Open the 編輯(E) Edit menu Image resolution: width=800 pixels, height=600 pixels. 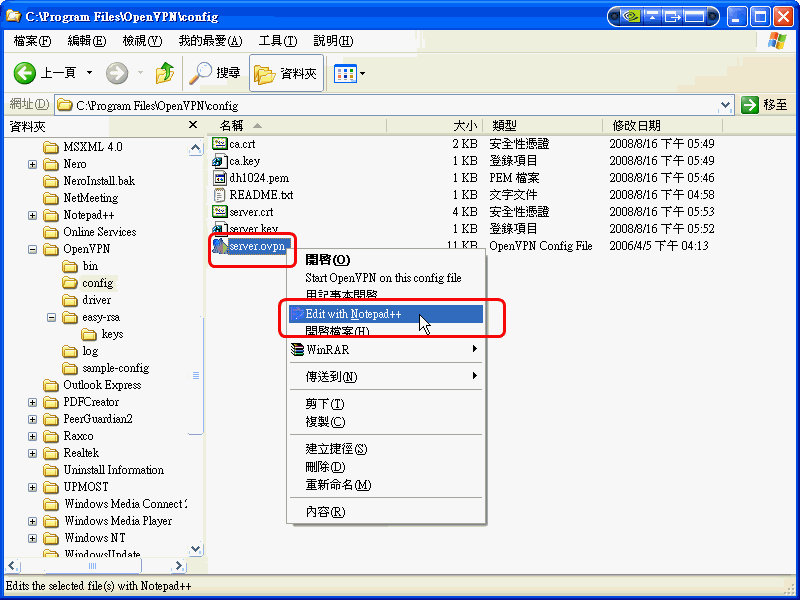87,41
